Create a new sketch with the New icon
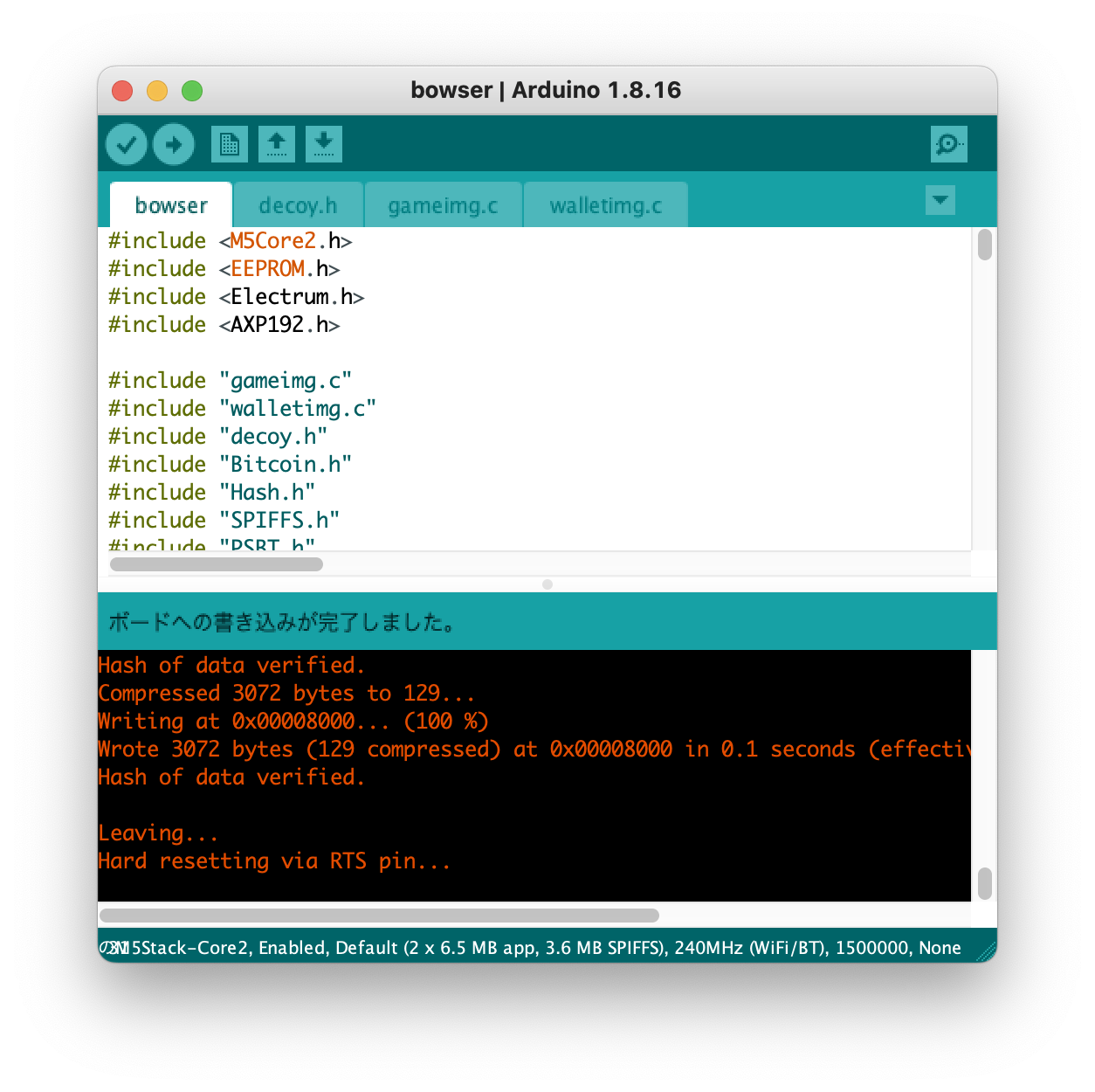 click(230, 144)
